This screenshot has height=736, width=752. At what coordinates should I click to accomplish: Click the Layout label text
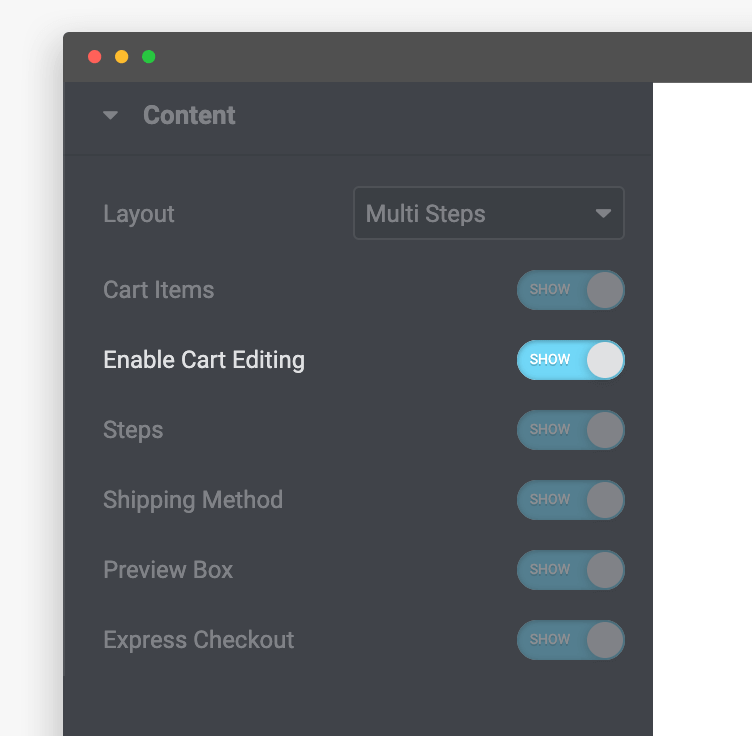139,214
